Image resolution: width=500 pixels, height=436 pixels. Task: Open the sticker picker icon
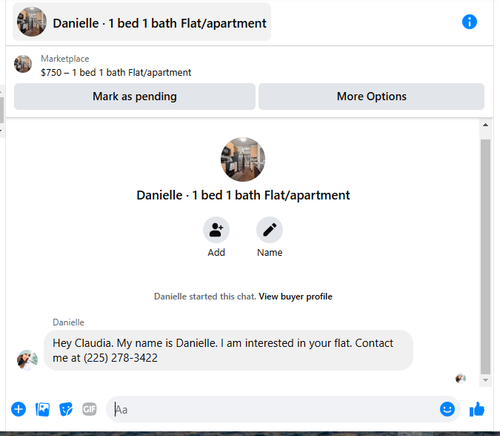point(66,409)
